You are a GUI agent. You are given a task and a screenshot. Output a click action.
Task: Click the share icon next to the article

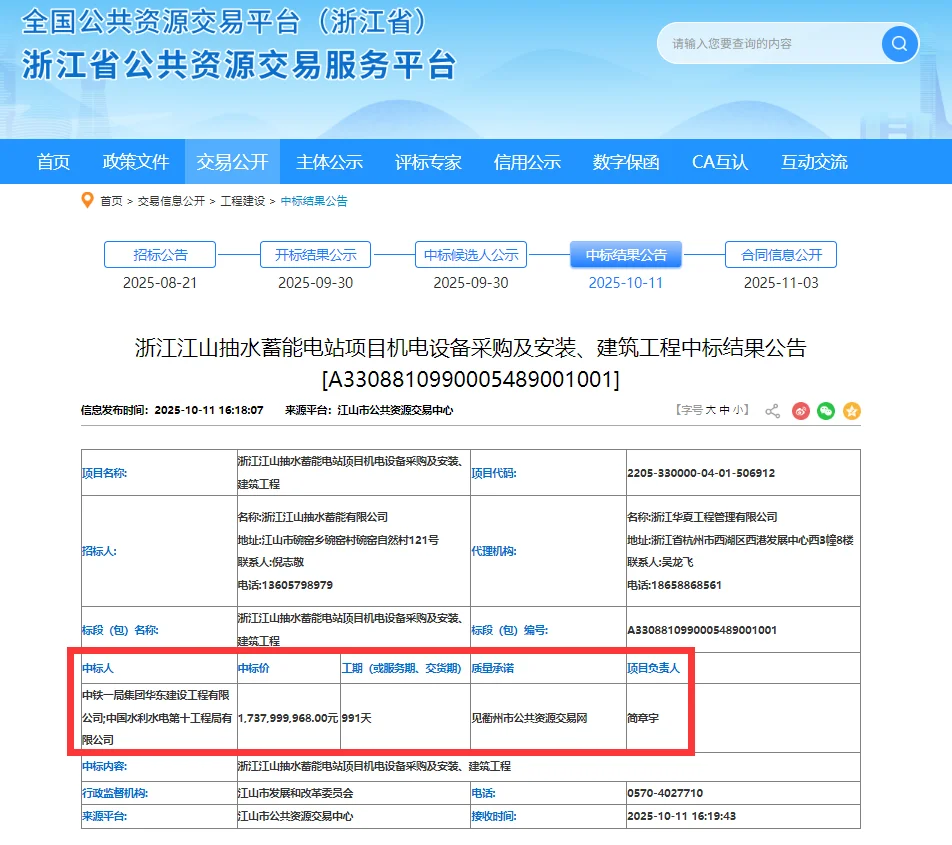tap(772, 411)
